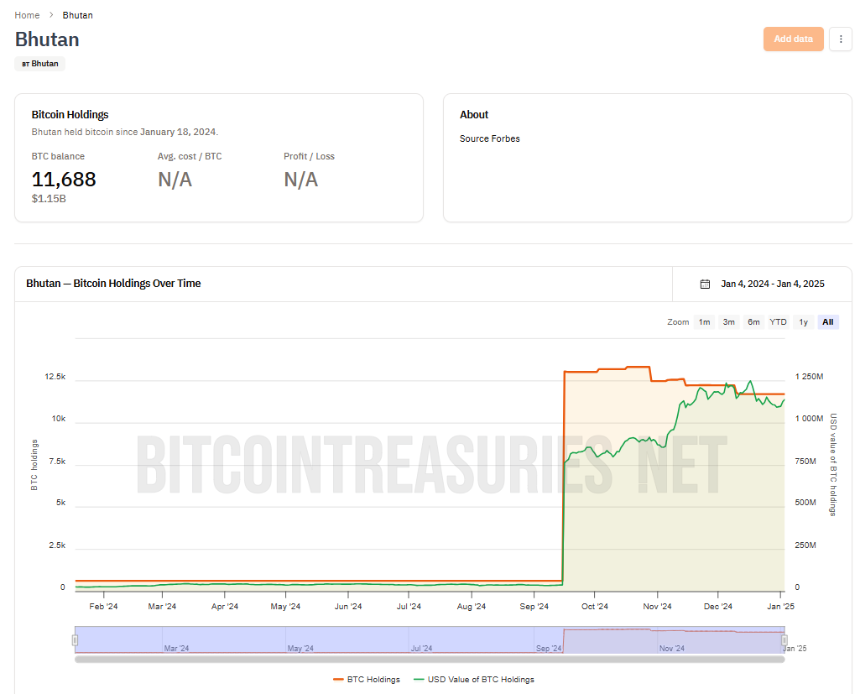860x694 pixels.
Task: Select 1y zoom range
Action: pyautogui.click(x=803, y=322)
